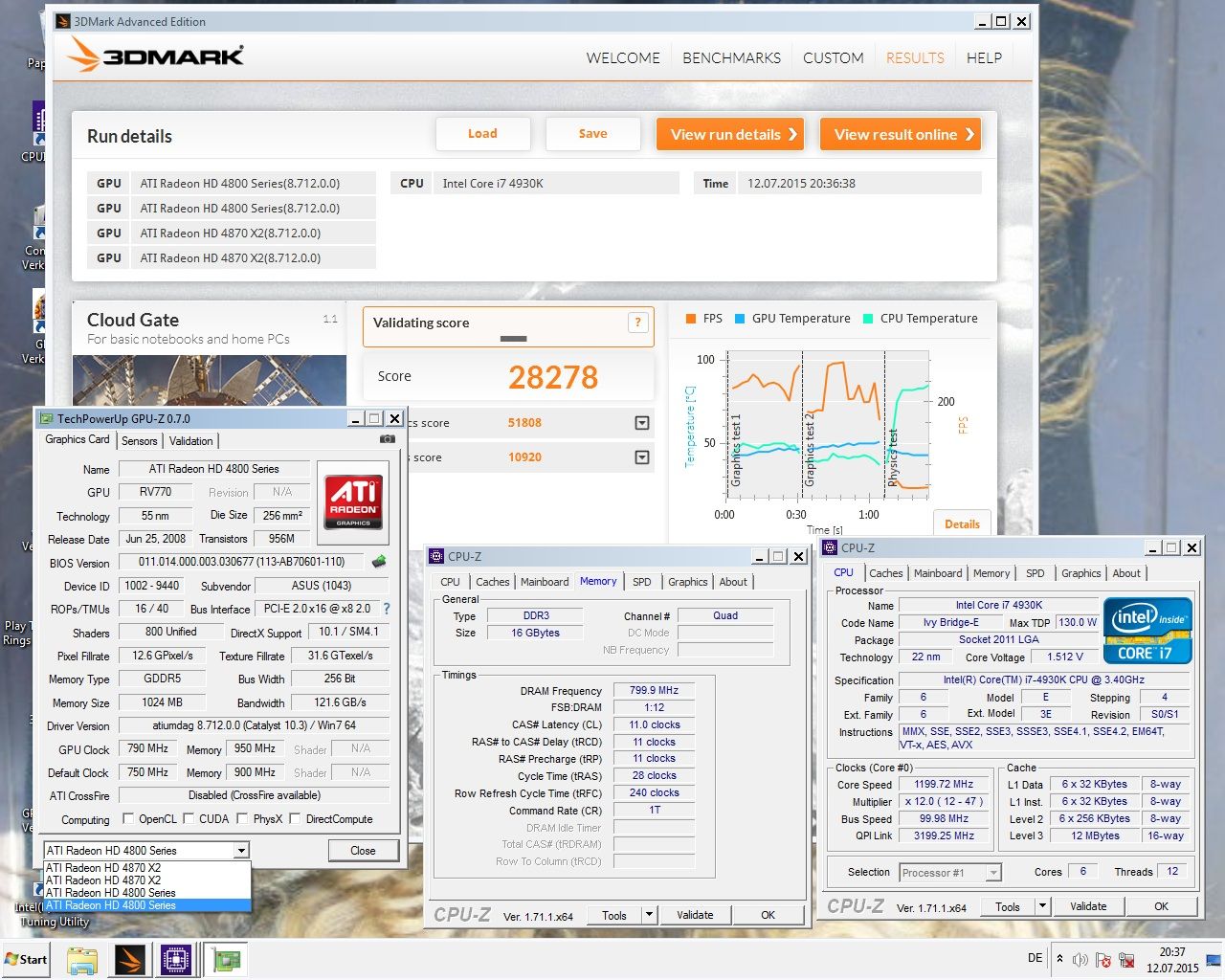
Task: Click the Bus Interface question mark icon
Action: 387,609
